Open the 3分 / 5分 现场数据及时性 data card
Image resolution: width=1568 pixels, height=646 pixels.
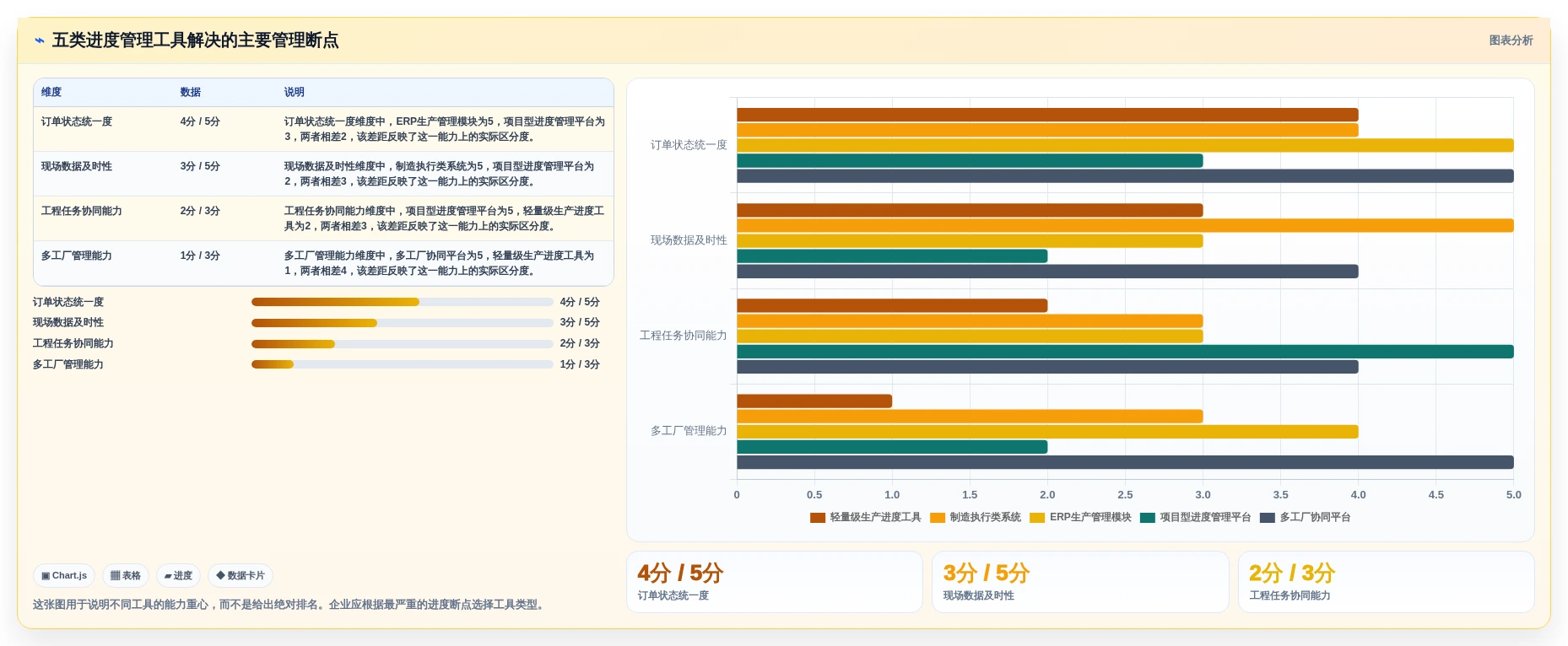click(x=1080, y=582)
